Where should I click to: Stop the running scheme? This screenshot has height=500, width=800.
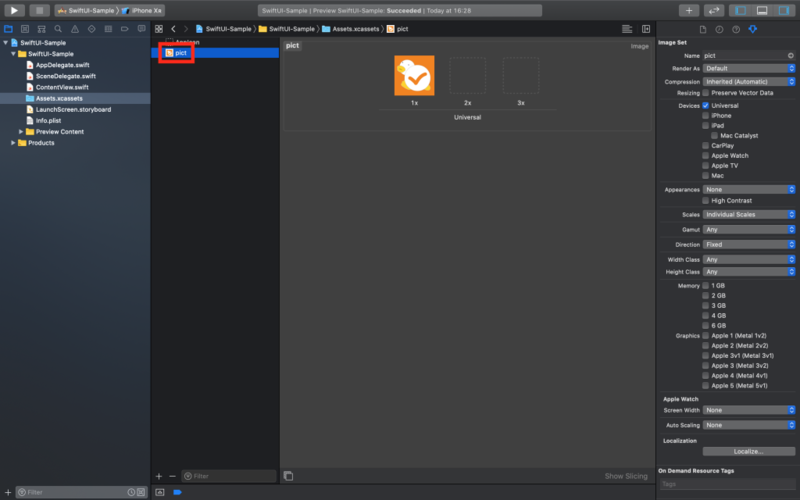coord(39,10)
